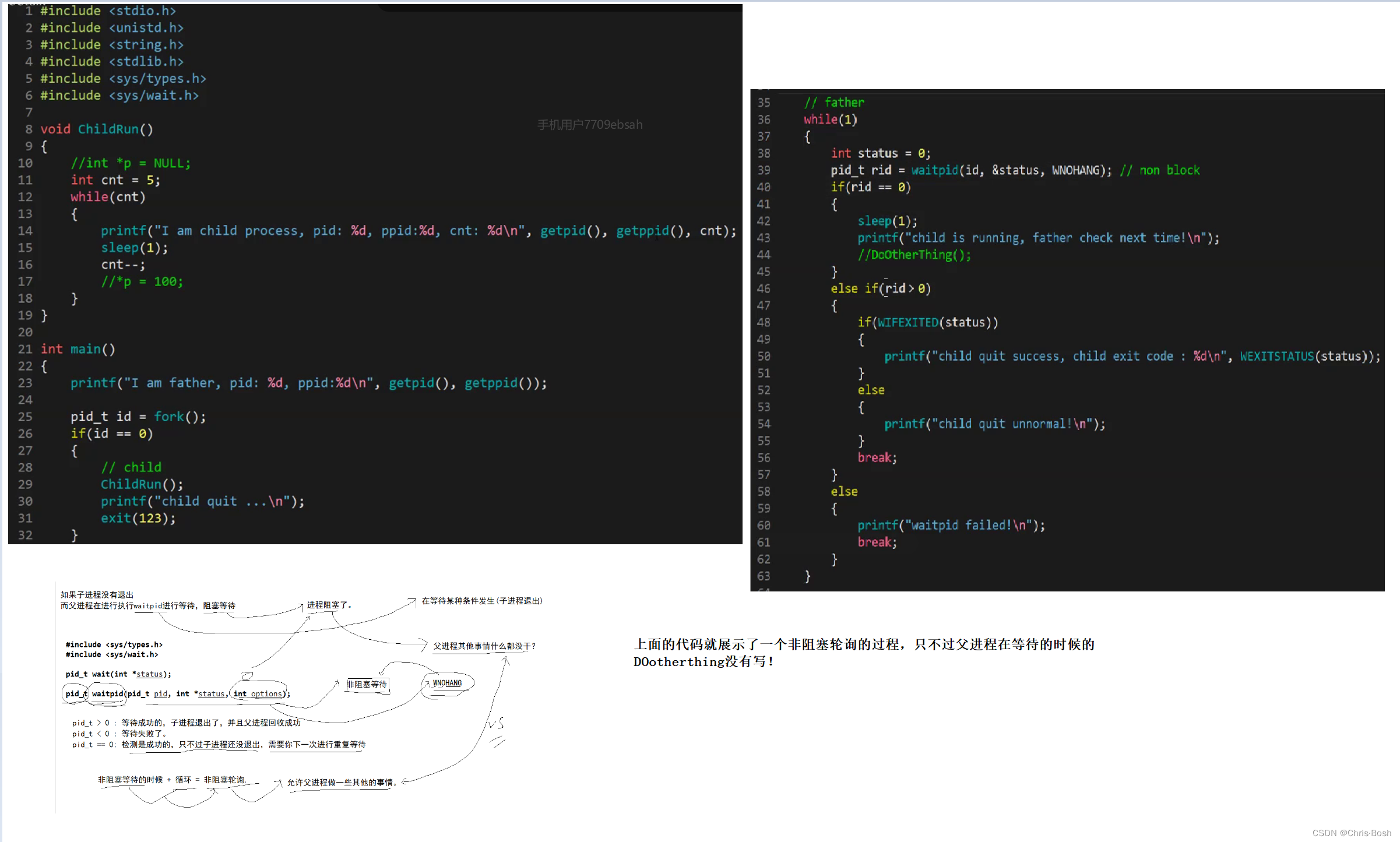1400x842 pixels.
Task: Select the "//DoOtherThing();" comment
Action: pyautogui.click(x=914, y=255)
